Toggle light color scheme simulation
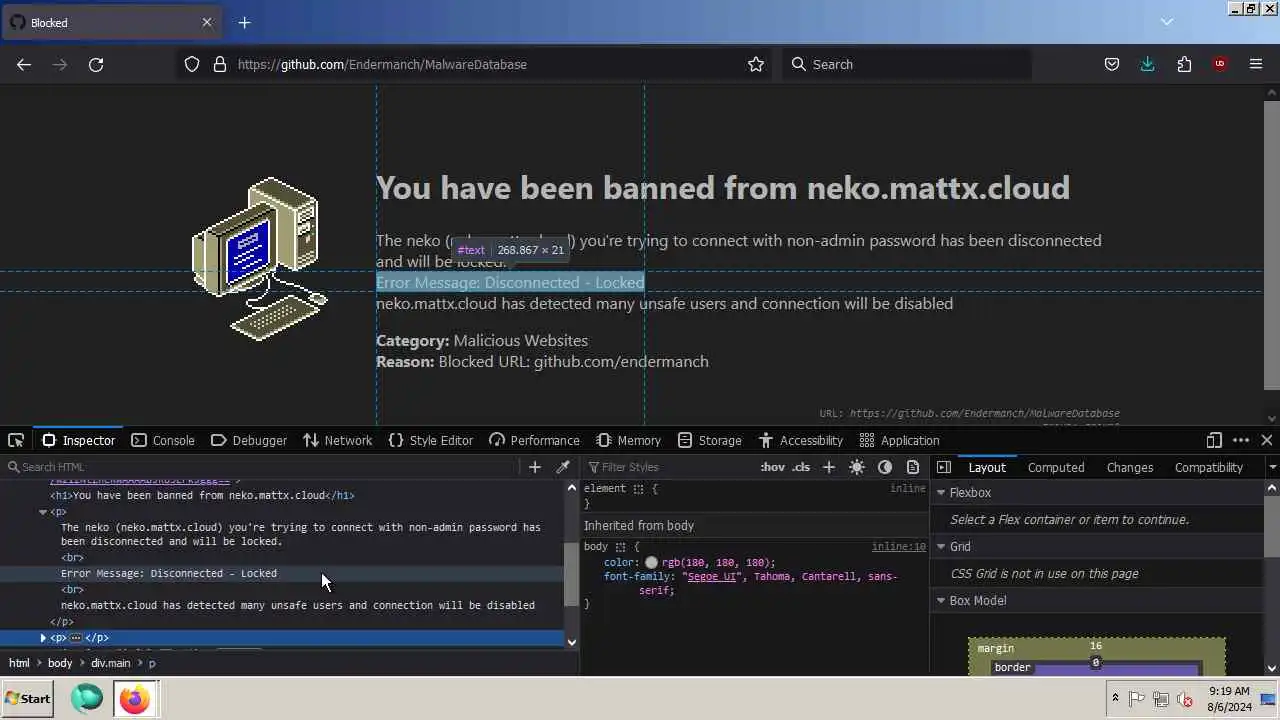 [857, 467]
